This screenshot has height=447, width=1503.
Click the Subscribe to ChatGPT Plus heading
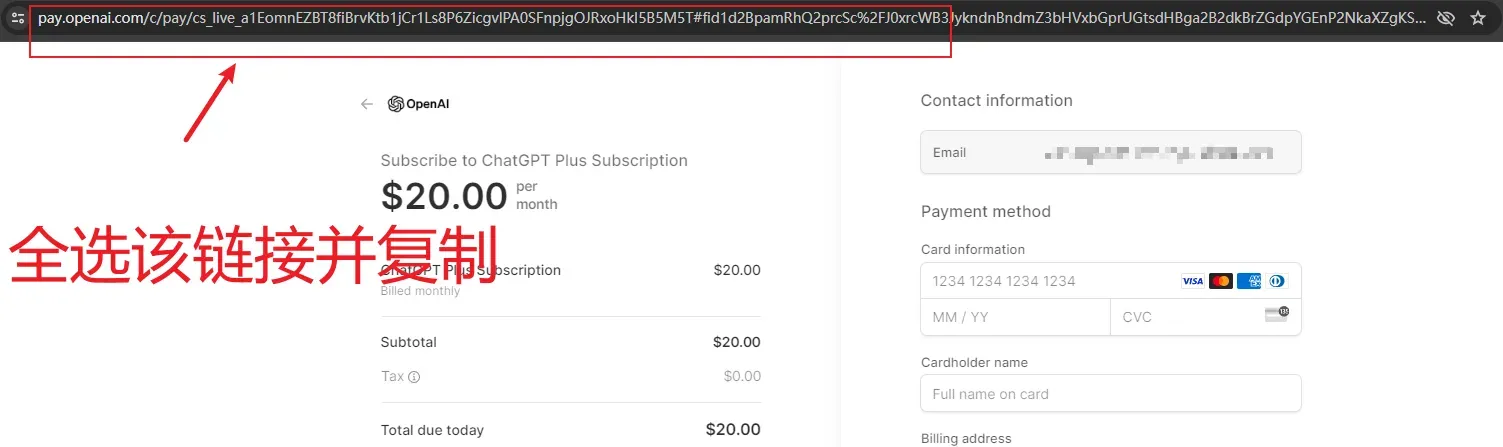[534, 160]
